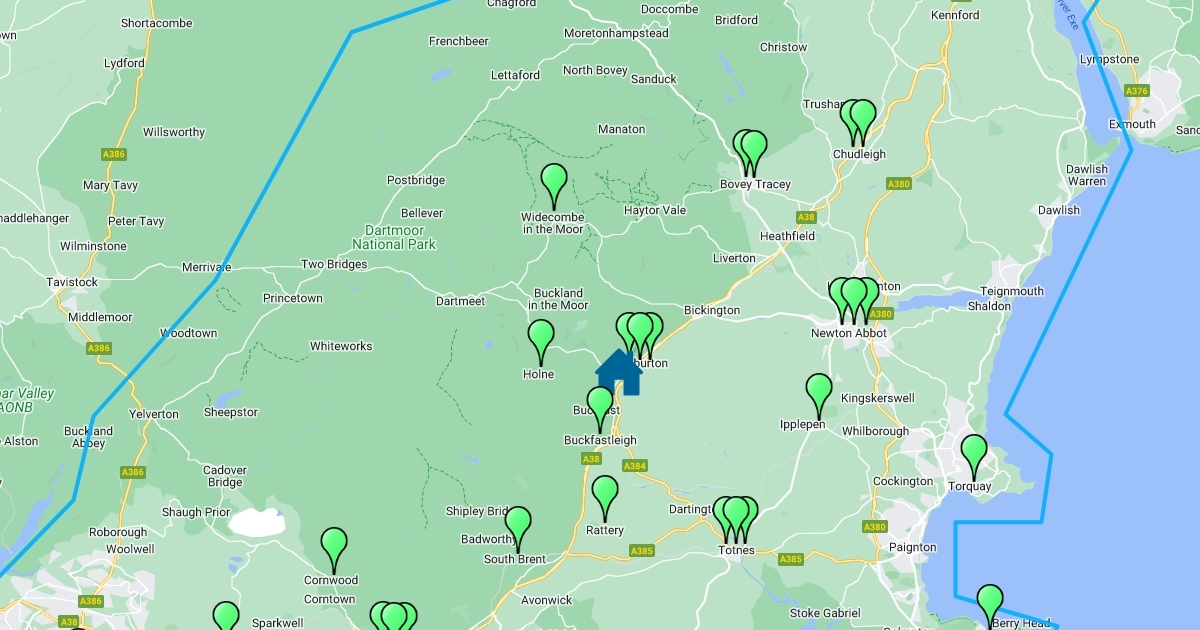Click the green pin above Holne

click(541, 342)
